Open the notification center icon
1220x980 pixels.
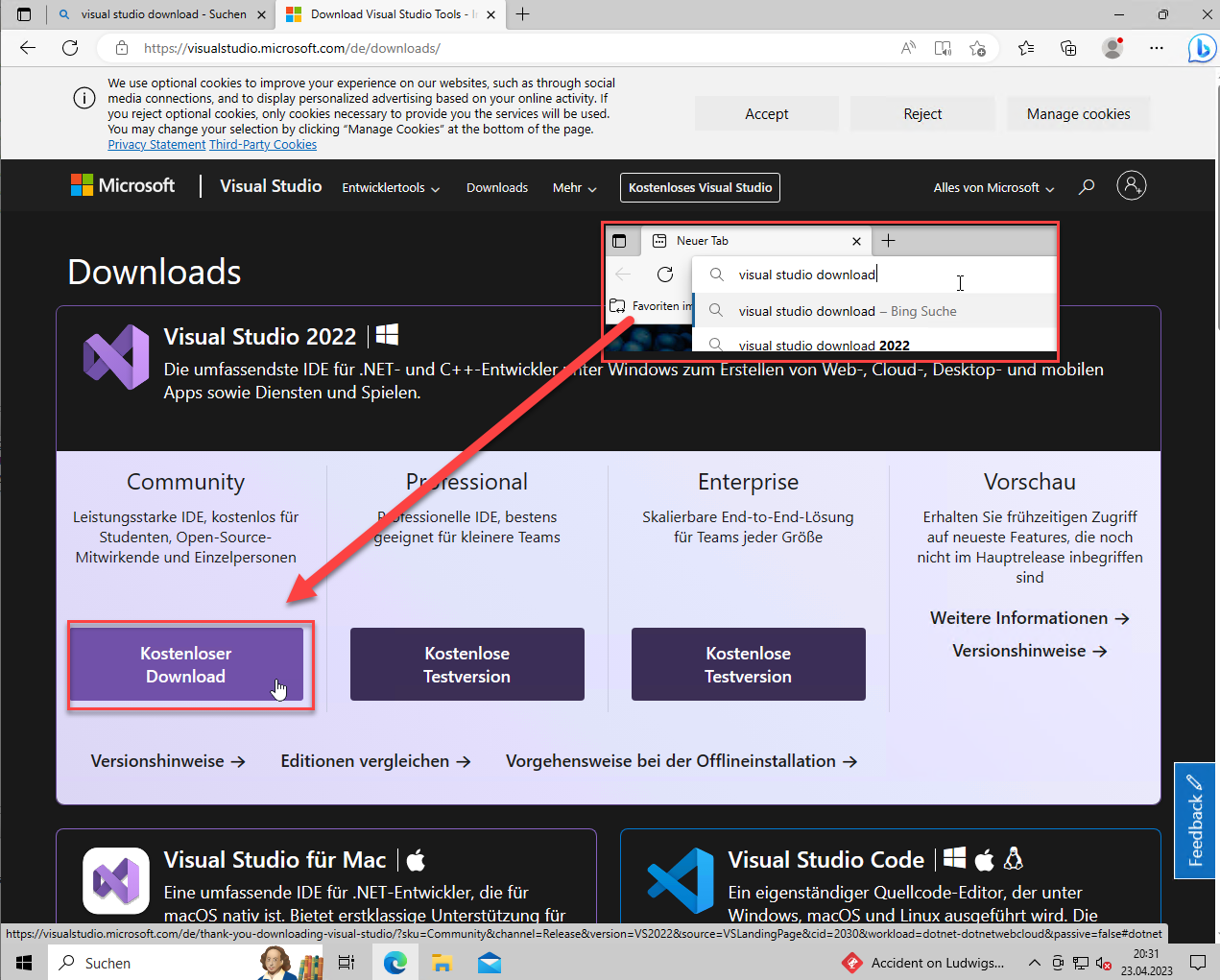[x=1198, y=963]
